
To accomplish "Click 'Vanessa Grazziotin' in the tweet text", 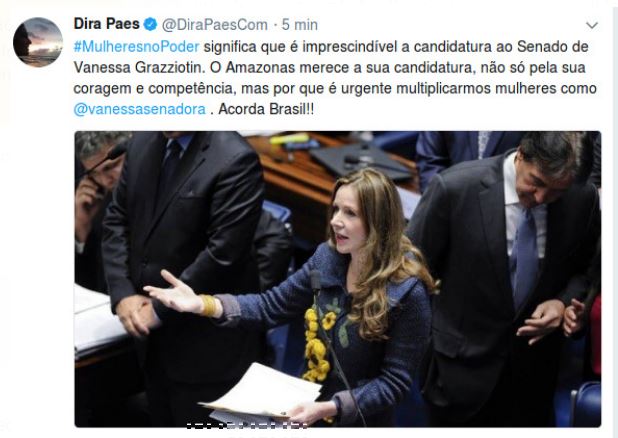I will (139, 68).
